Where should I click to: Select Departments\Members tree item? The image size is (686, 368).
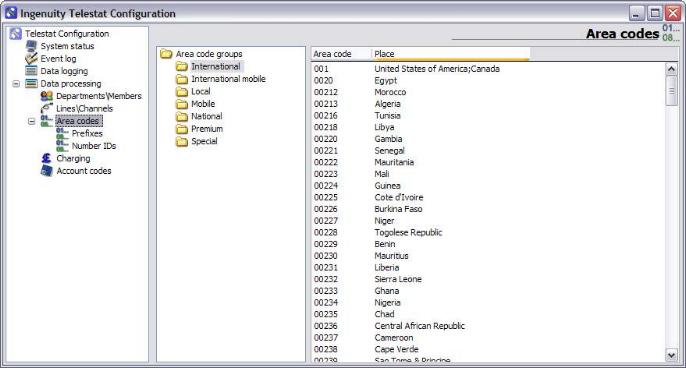coord(99,96)
